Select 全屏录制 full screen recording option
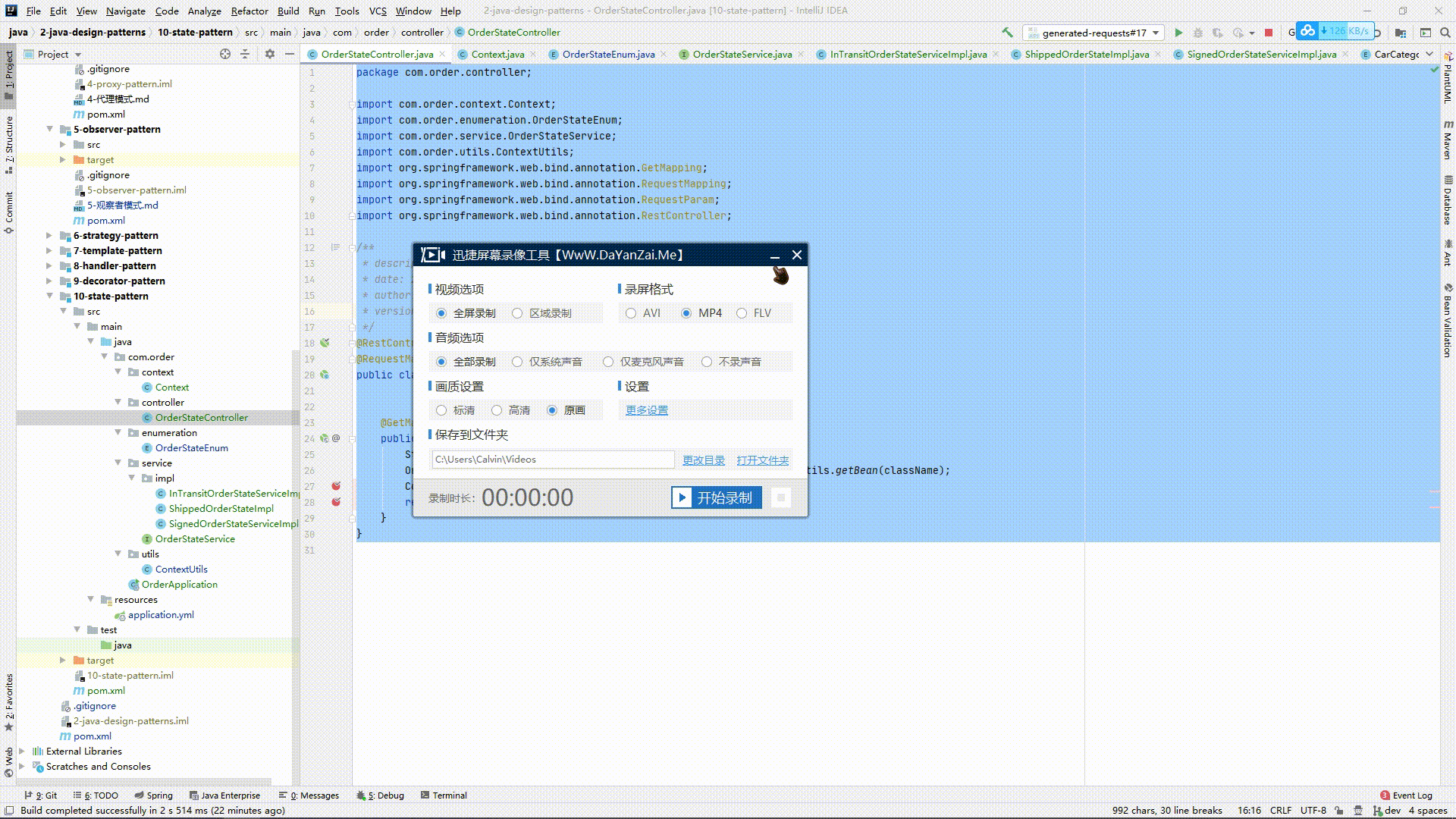 pos(466,313)
